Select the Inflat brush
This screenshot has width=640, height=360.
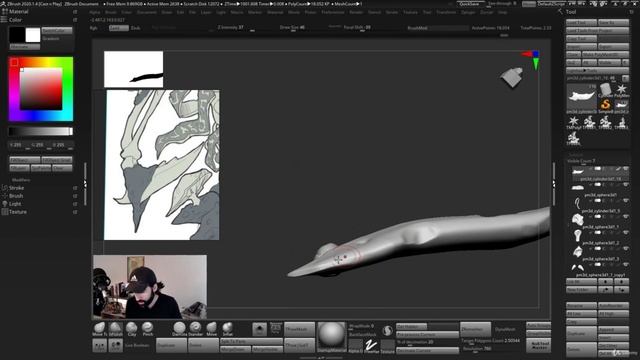[227, 329]
